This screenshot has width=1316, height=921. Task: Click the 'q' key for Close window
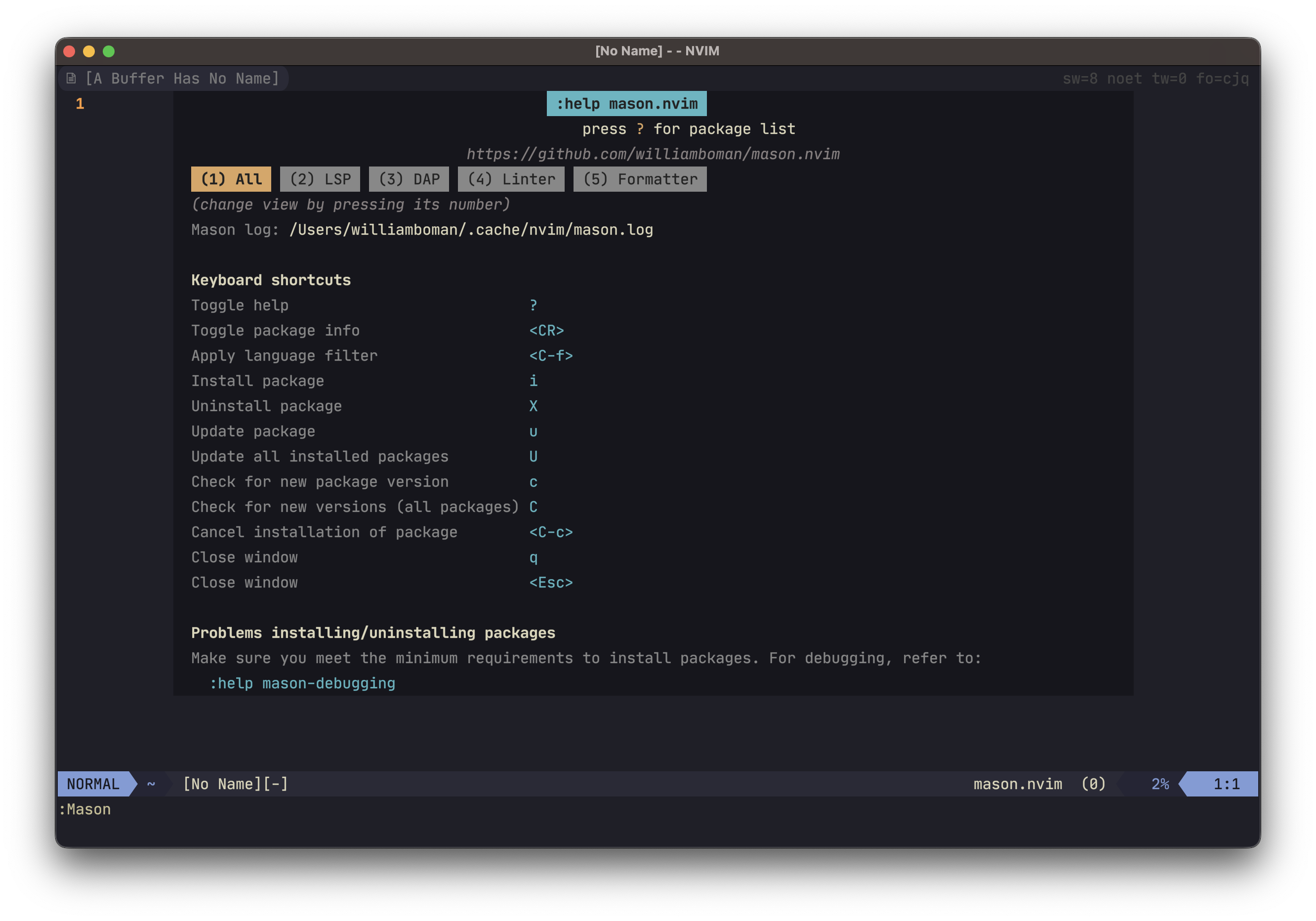tap(534, 558)
